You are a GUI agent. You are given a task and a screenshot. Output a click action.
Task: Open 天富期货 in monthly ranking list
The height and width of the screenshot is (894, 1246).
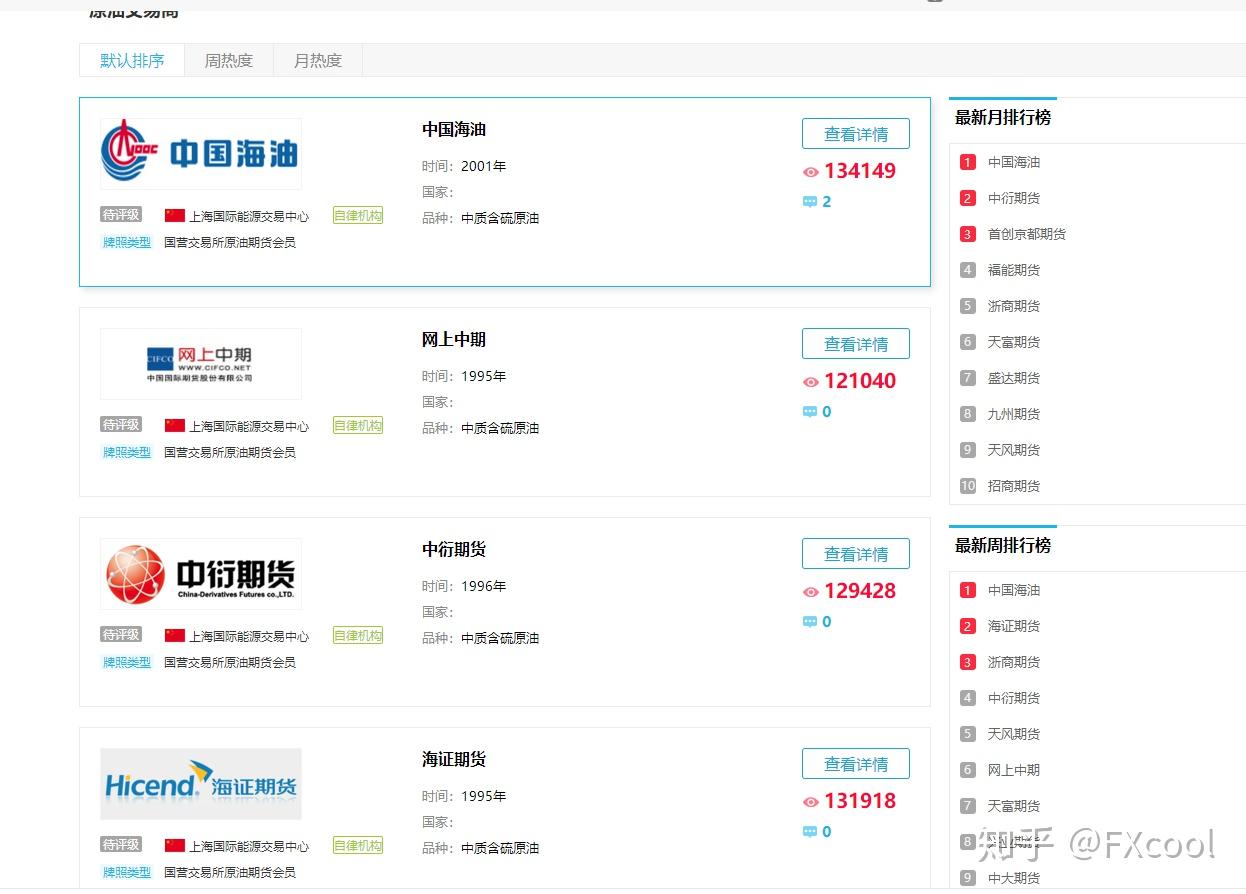pyautogui.click(x=1014, y=342)
